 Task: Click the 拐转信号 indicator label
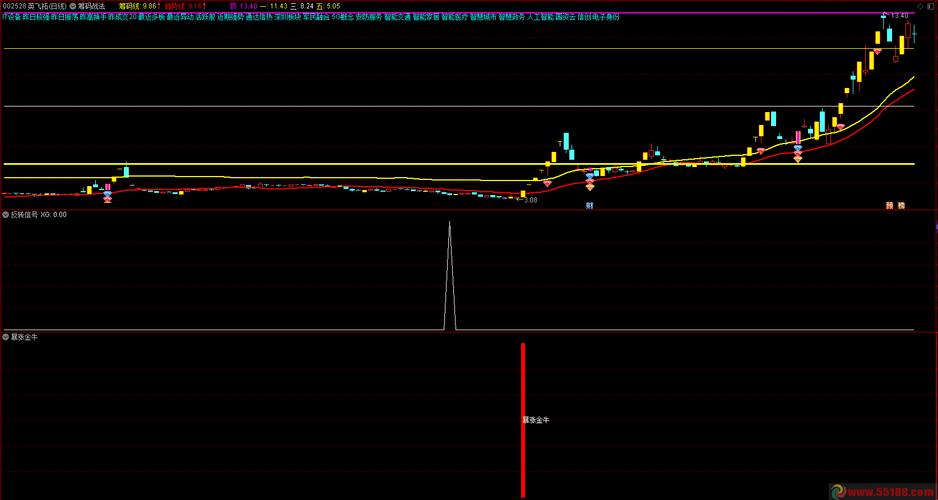pos(25,214)
